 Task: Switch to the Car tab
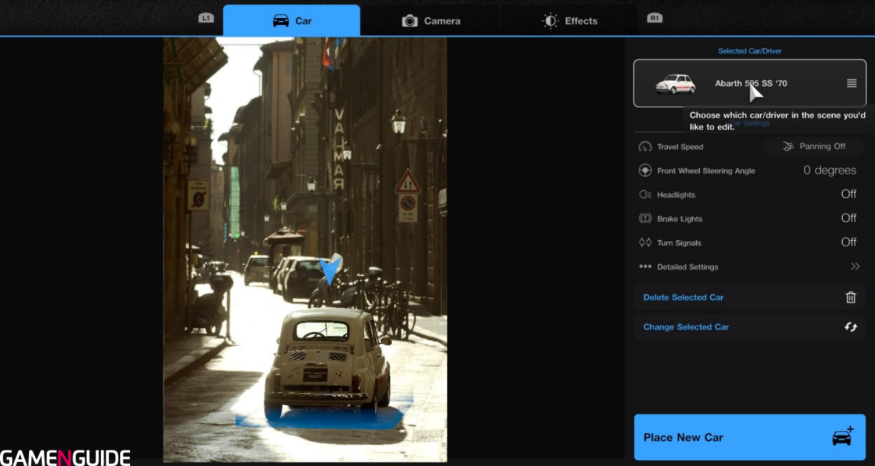(x=291, y=21)
